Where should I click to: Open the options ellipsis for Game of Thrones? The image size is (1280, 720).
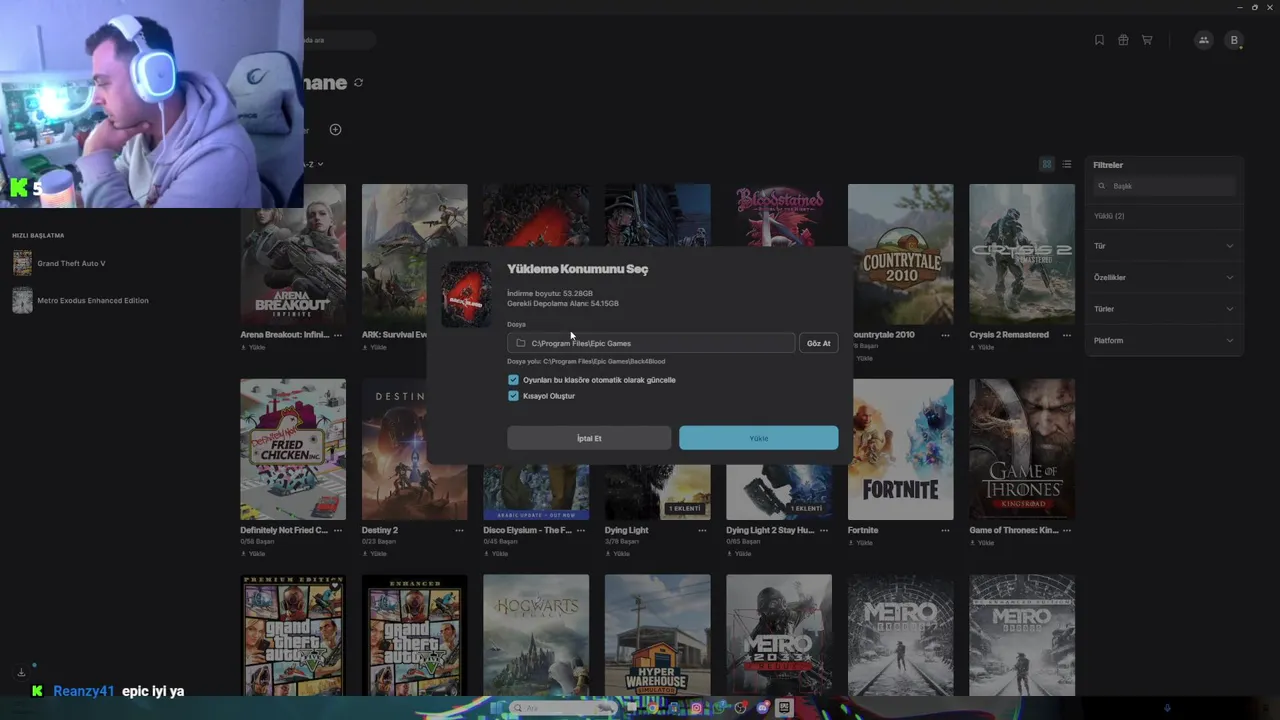point(1066,530)
